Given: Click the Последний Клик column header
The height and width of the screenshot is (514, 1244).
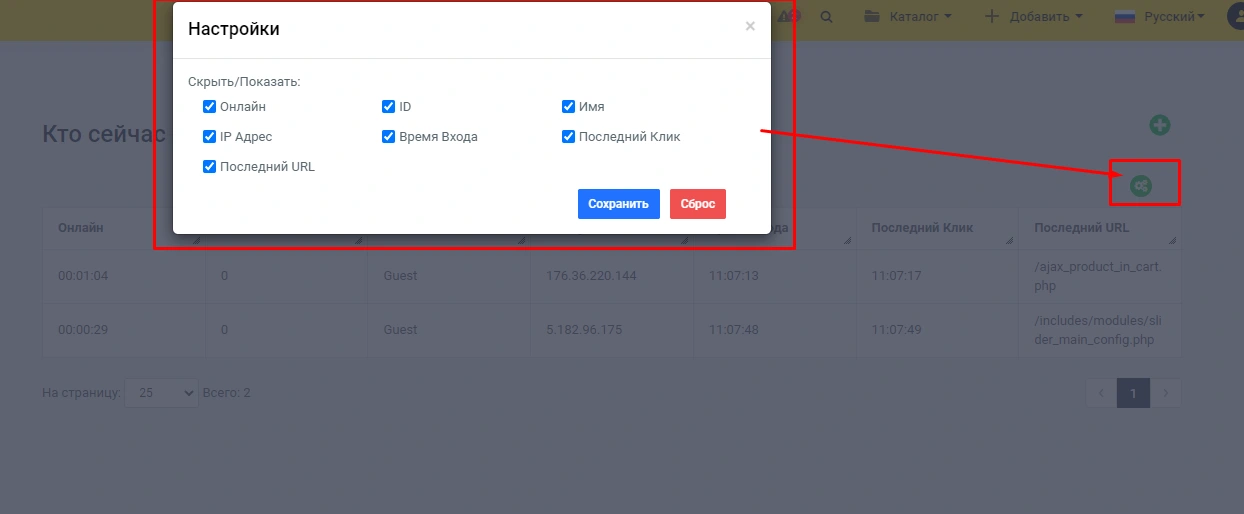Looking at the screenshot, I should (x=922, y=228).
